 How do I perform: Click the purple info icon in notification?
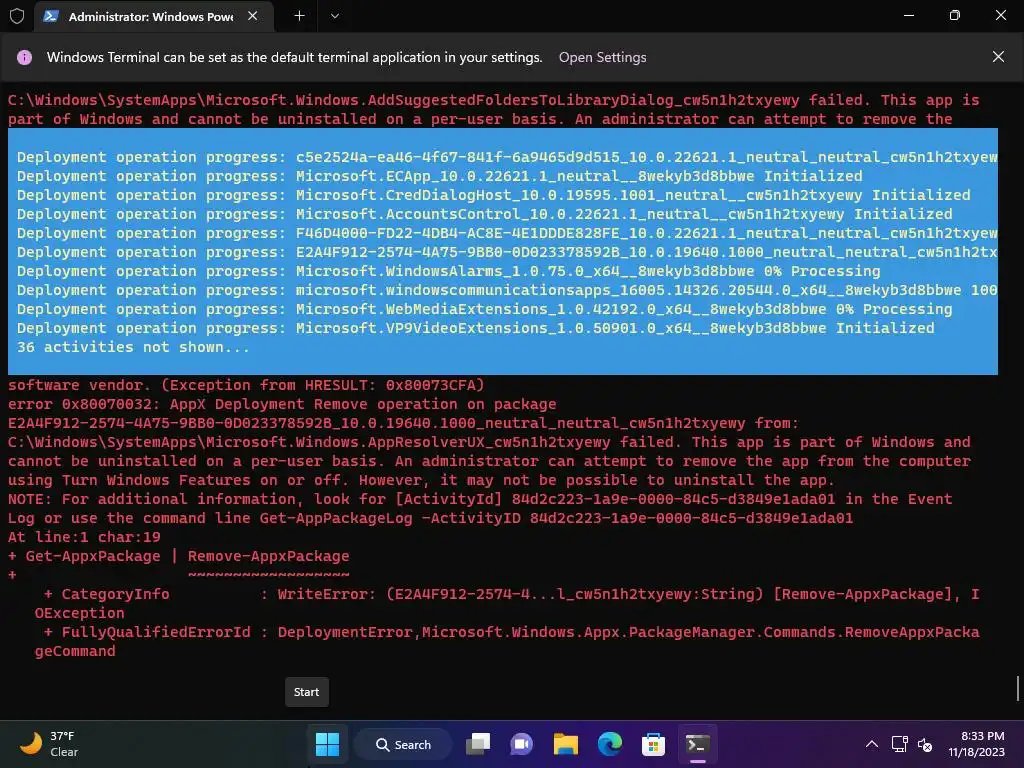(24, 57)
